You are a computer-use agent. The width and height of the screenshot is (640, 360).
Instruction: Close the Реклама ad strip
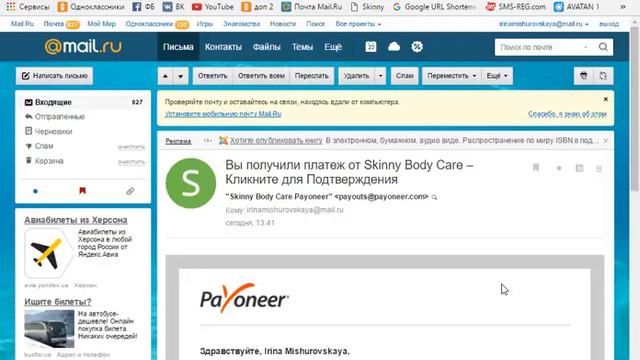coord(606,141)
